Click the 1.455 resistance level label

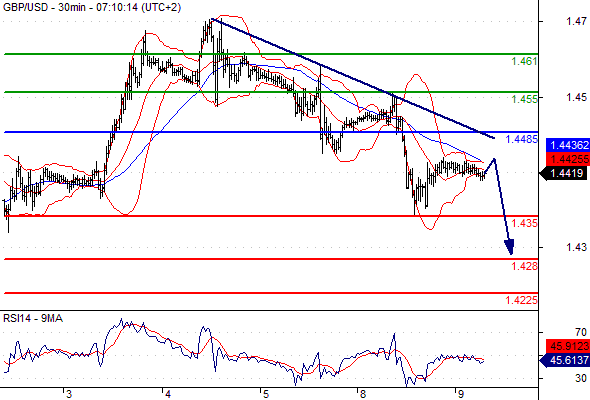[x=524, y=99]
